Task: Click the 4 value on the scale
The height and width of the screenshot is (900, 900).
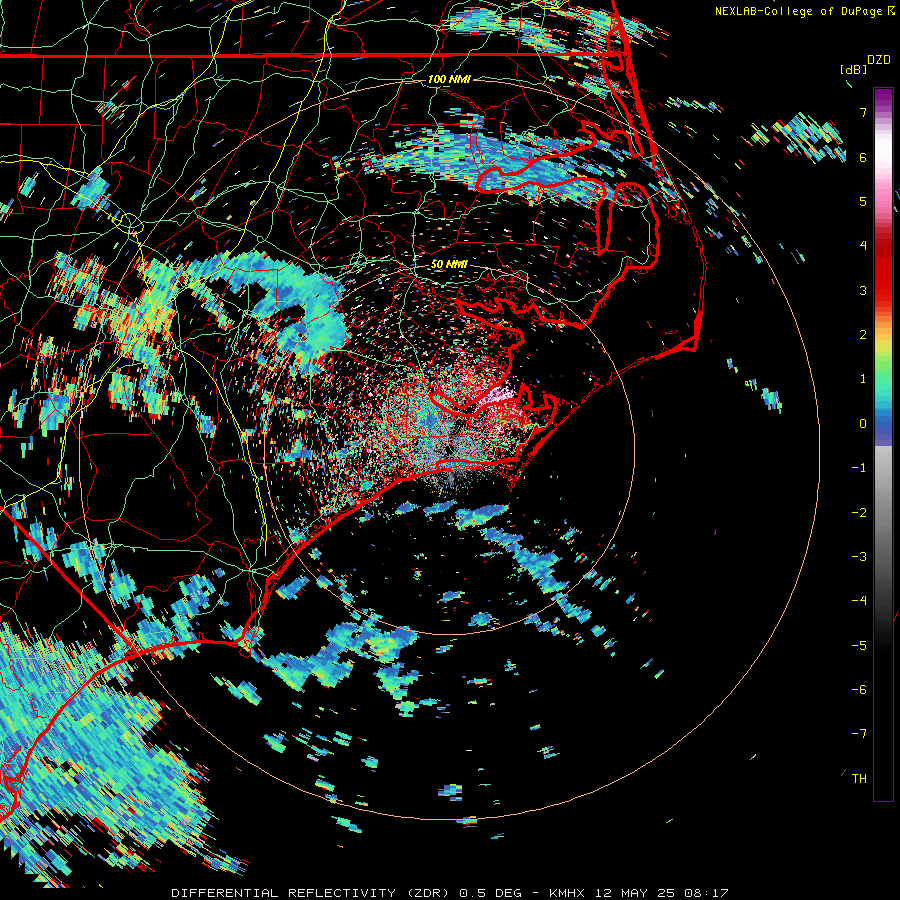Action: pos(863,246)
